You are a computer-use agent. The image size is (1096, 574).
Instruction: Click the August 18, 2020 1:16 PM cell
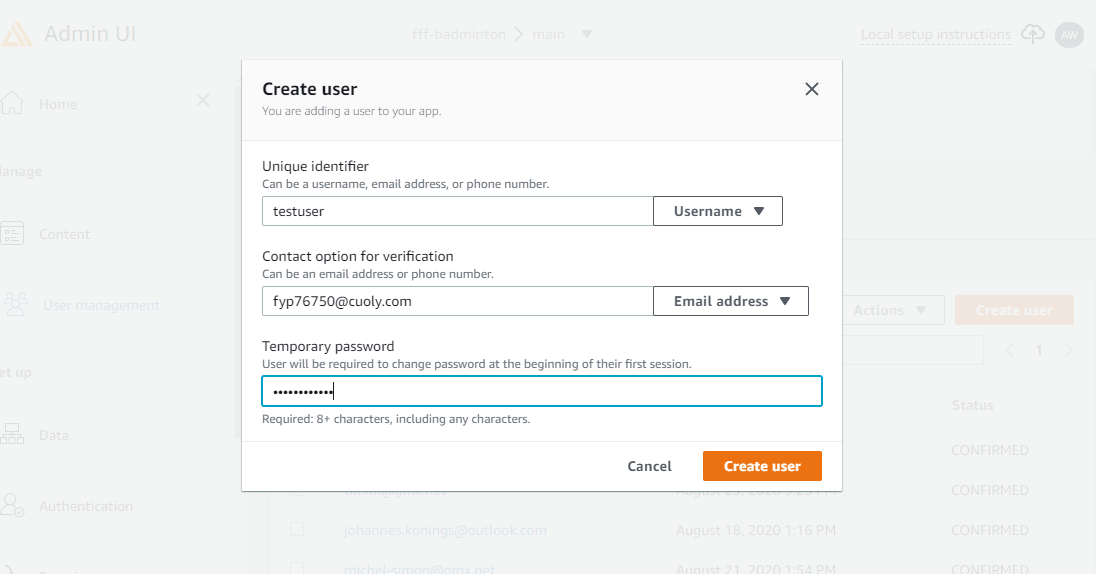756,531
